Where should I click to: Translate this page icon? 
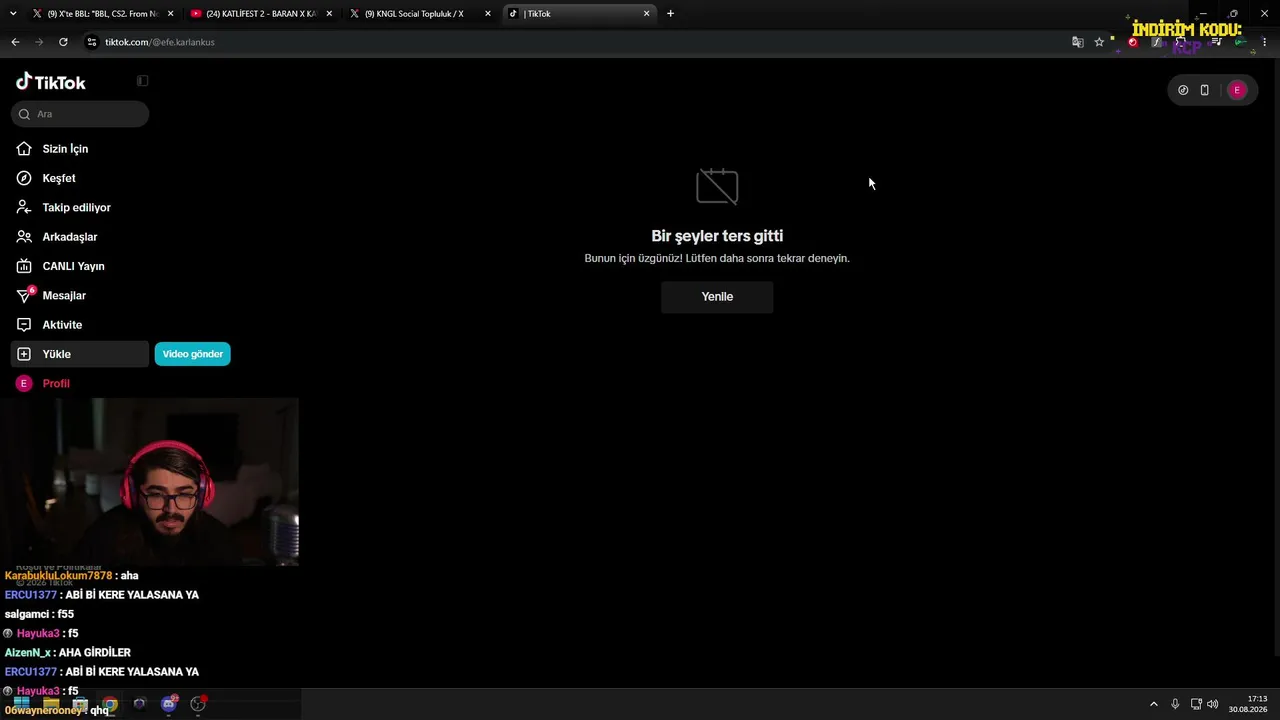click(1077, 42)
